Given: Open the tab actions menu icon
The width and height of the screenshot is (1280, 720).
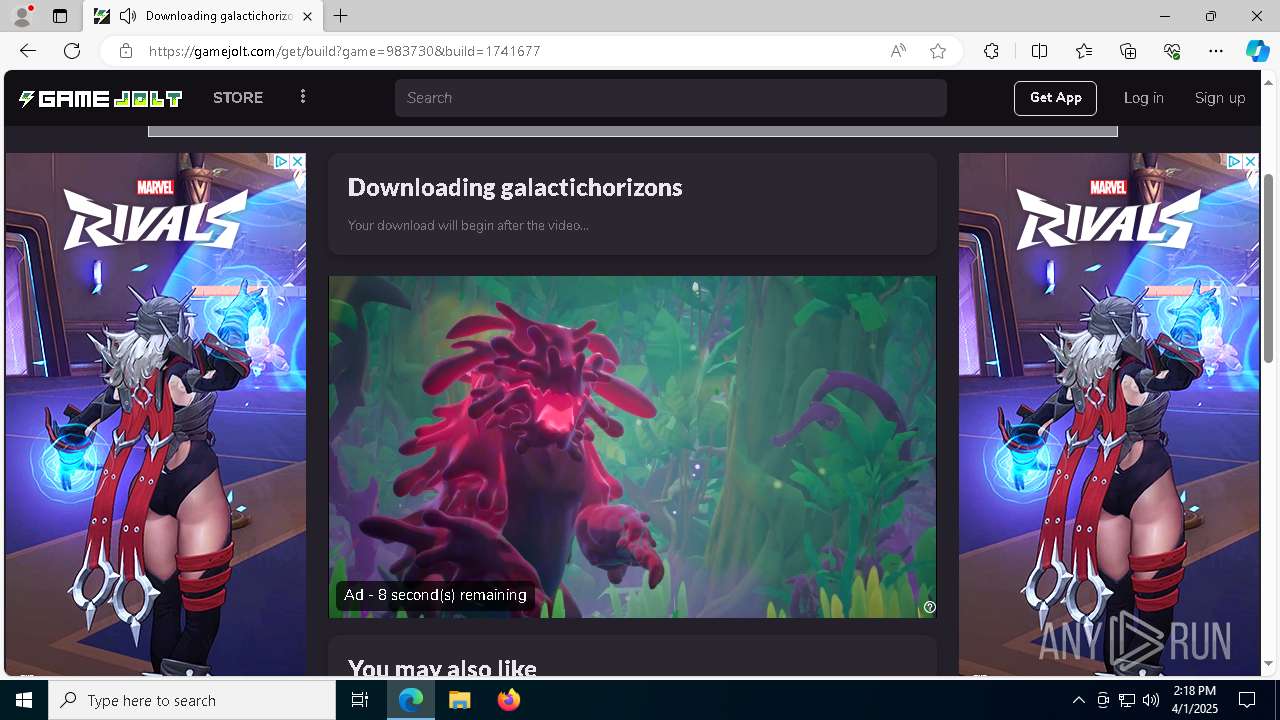Looking at the screenshot, I should click(x=60, y=16).
